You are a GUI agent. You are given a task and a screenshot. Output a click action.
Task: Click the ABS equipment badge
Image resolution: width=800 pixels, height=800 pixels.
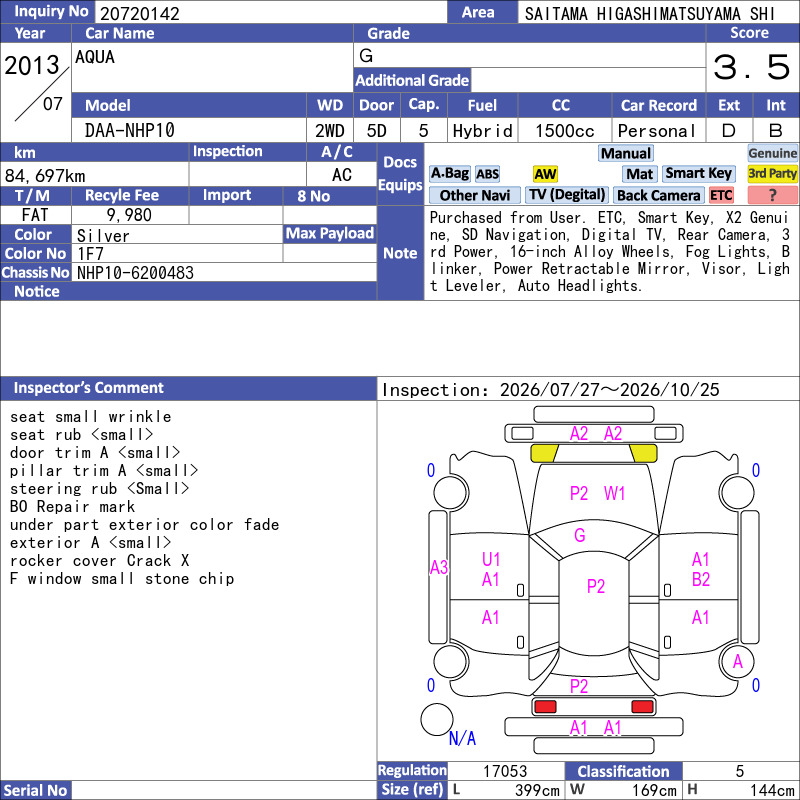[487, 174]
